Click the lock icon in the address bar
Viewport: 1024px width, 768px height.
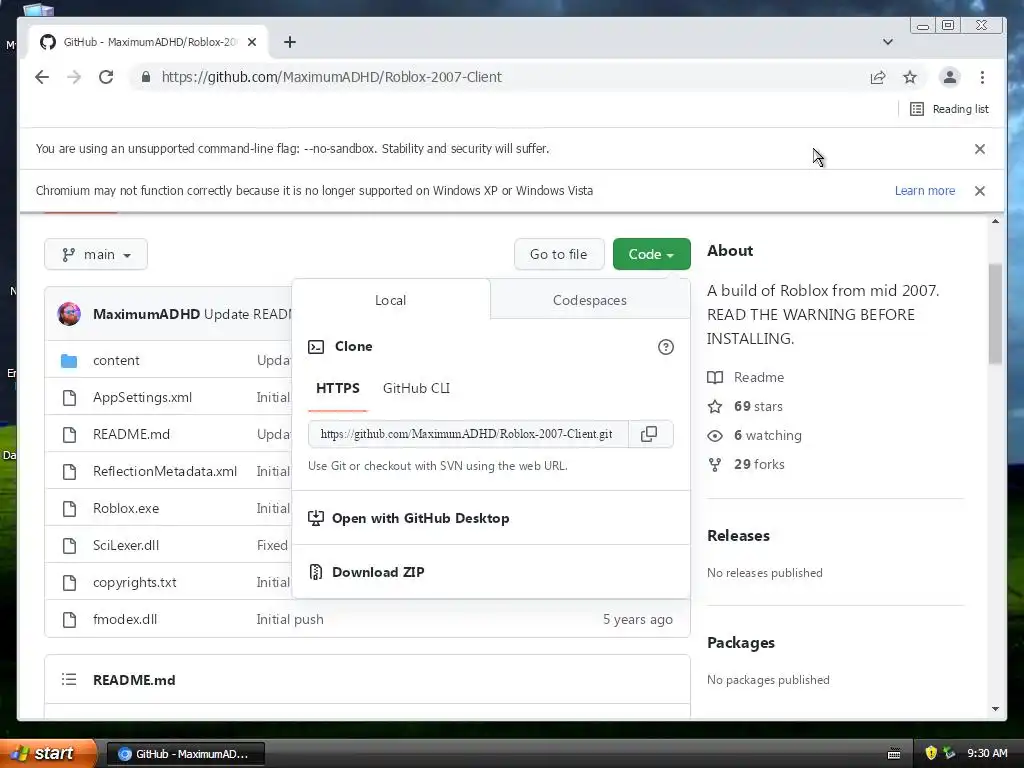(x=146, y=77)
